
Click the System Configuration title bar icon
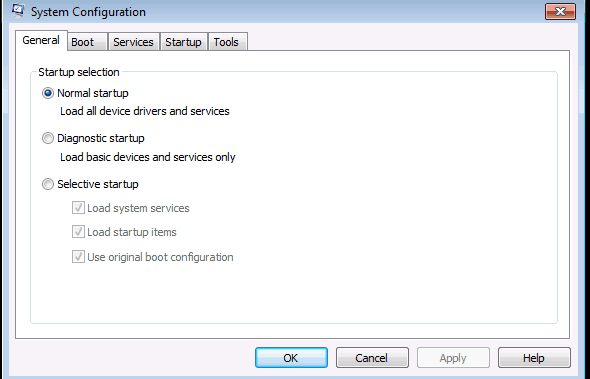18,11
